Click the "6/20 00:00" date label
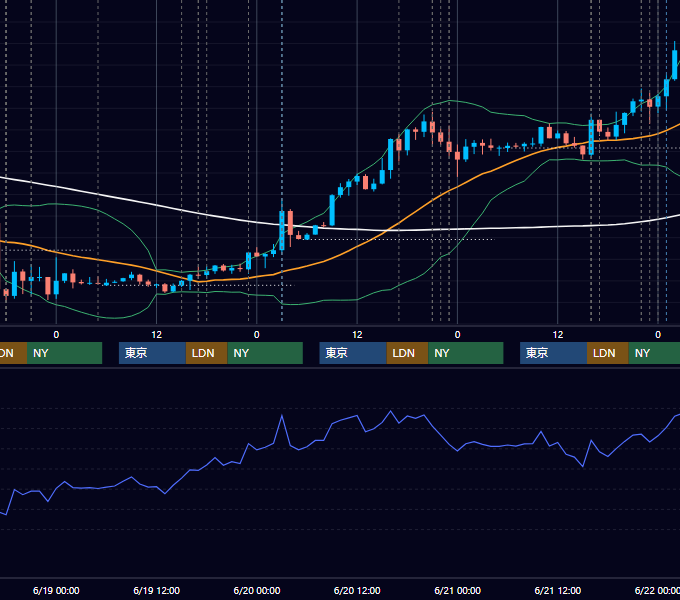Screen dimensions: 680x600 (257, 590)
